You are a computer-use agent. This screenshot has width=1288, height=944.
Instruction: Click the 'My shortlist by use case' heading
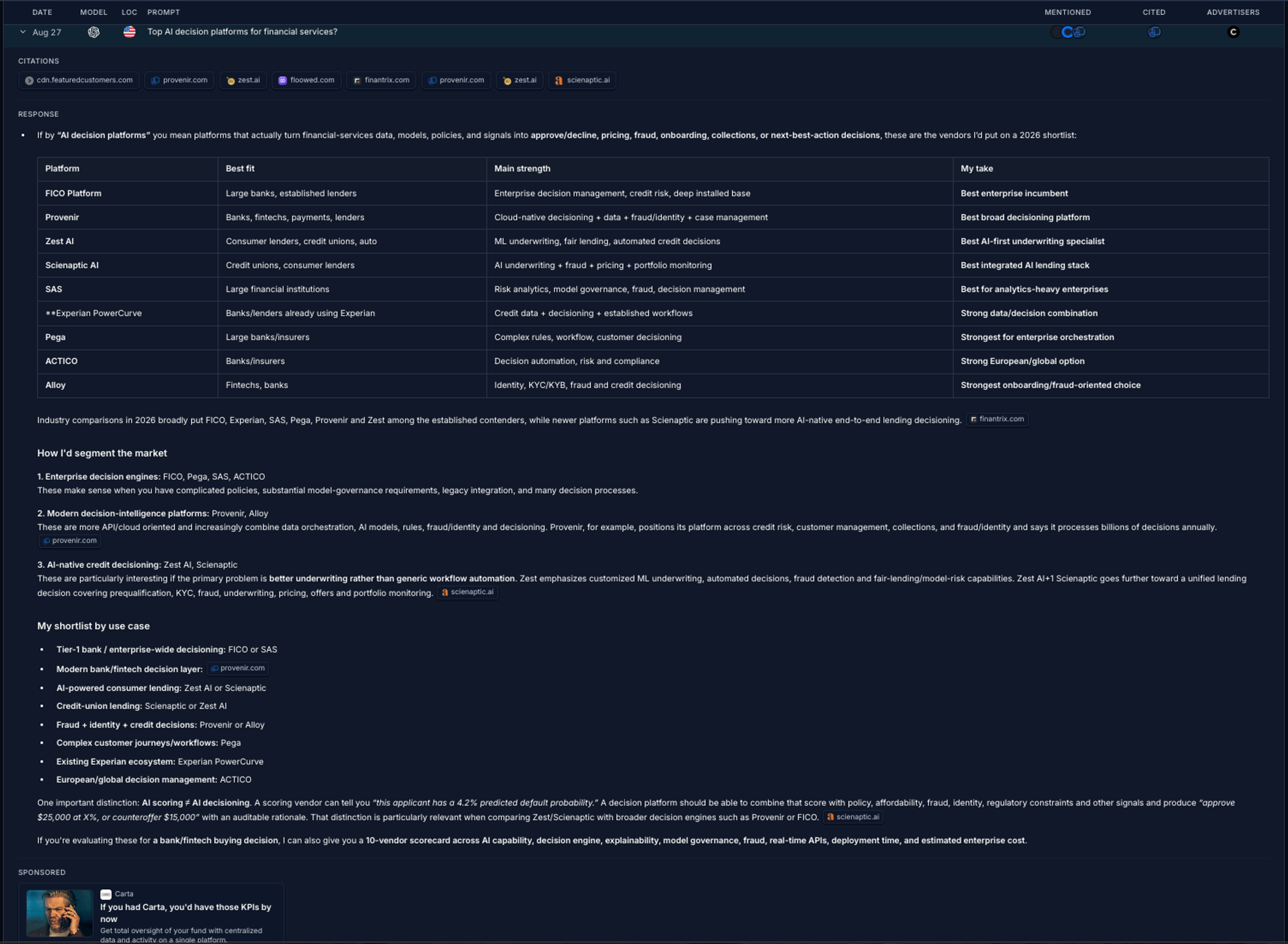coord(93,626)
